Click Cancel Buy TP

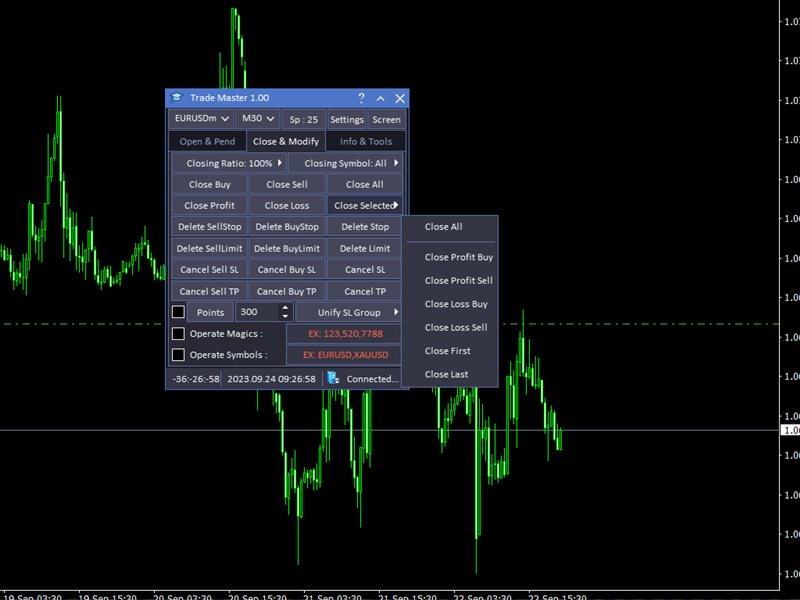point(287,291)
